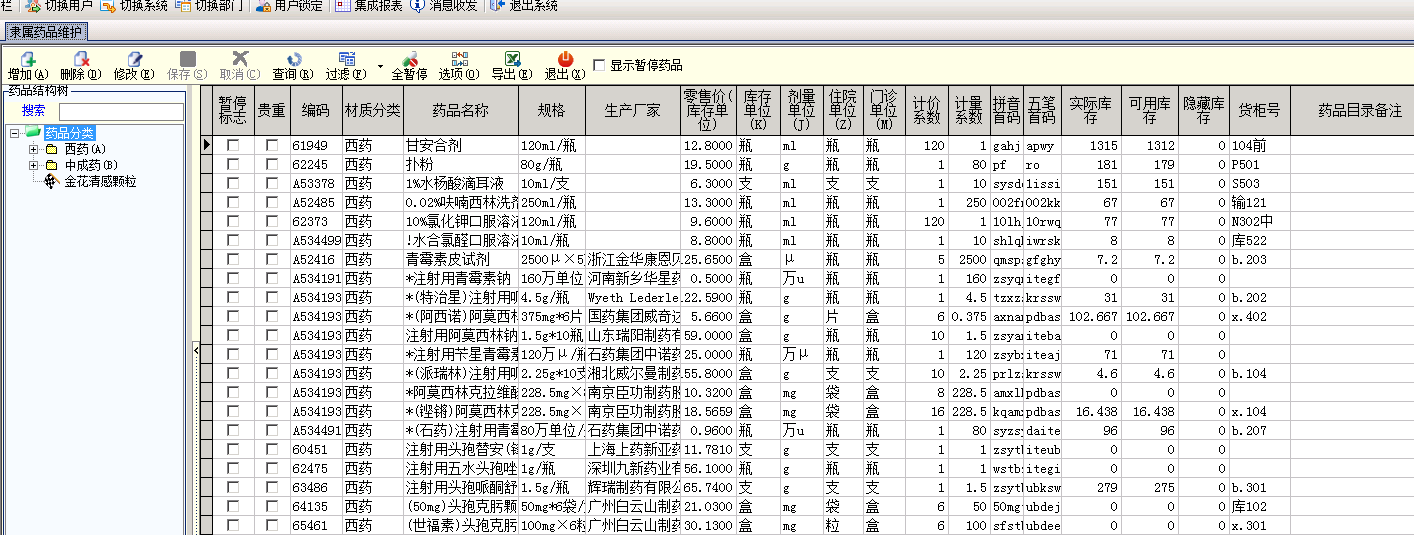Image resolution: width=1414 pixels, height=535 pixels.
Task: Open 消息收发 messaging
Action: pyautogui.click(x=444, y=6)
